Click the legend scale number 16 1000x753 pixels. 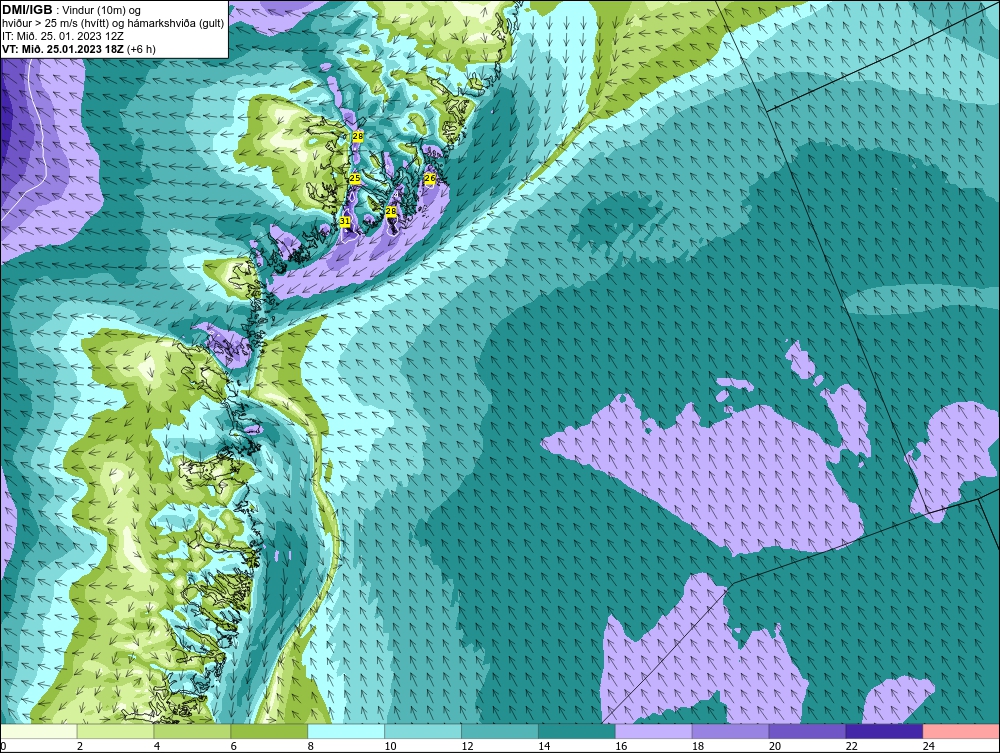[621, 746]
